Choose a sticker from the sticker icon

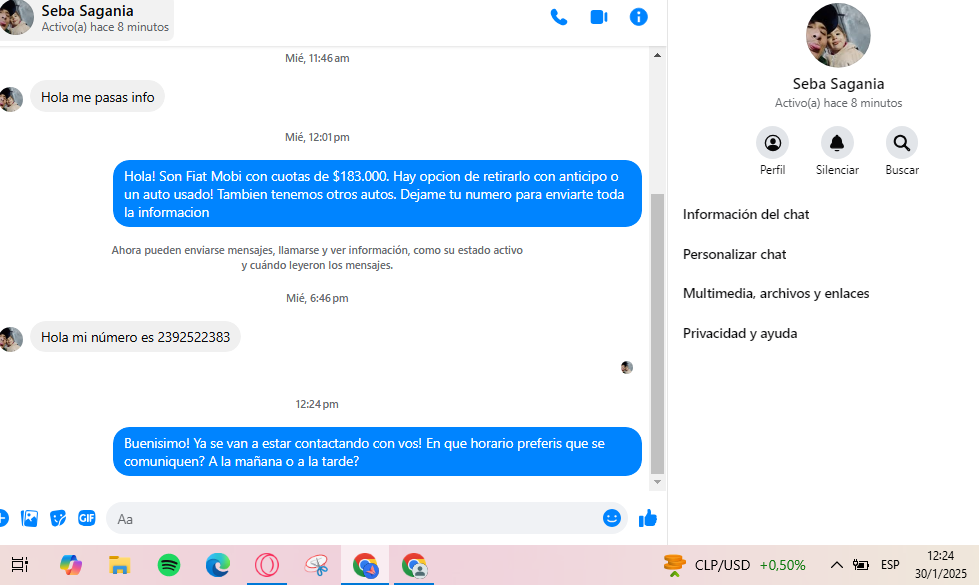point(59,518)
